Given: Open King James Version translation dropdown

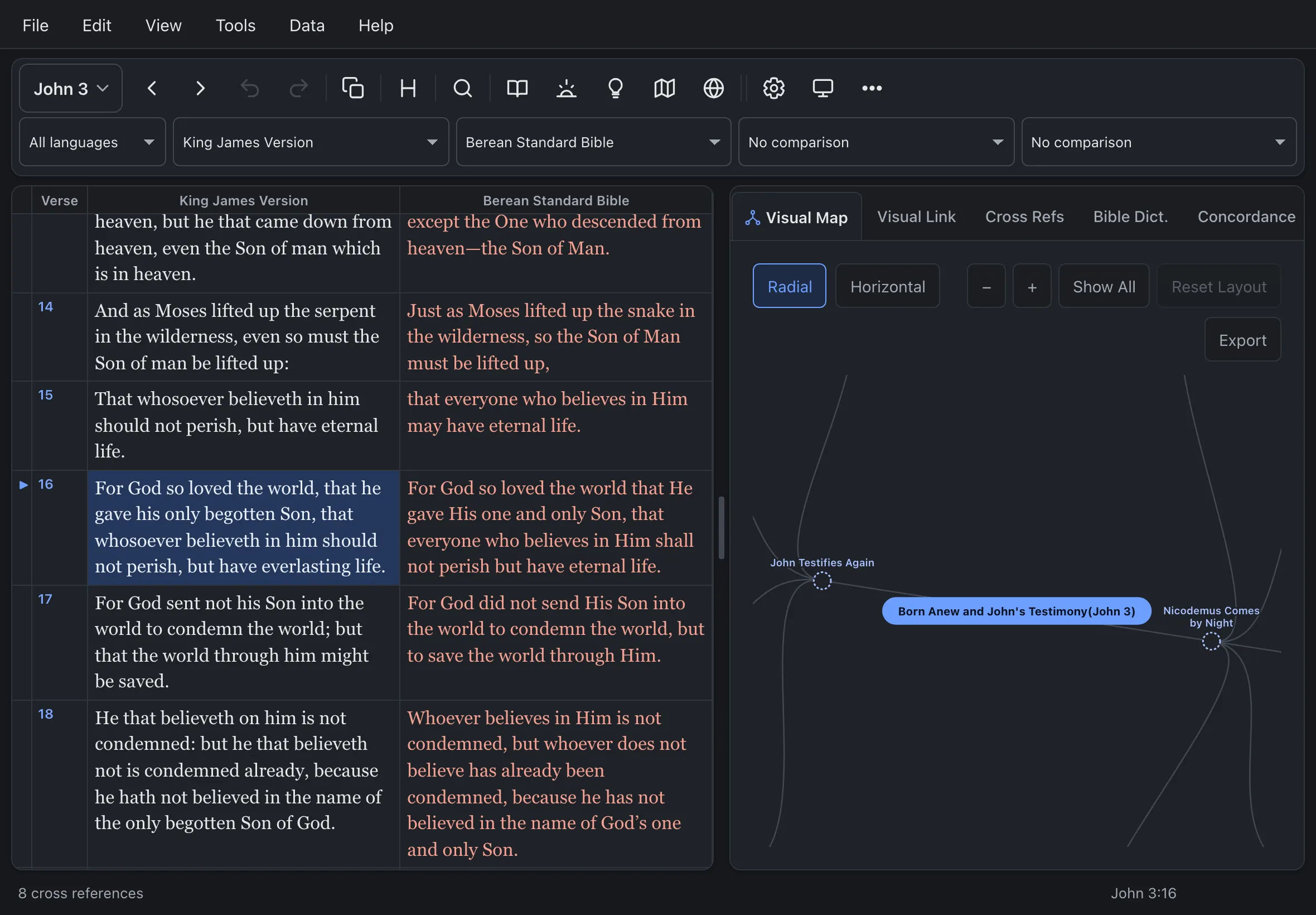Looking at the screenshot, I should click(311, 142).
